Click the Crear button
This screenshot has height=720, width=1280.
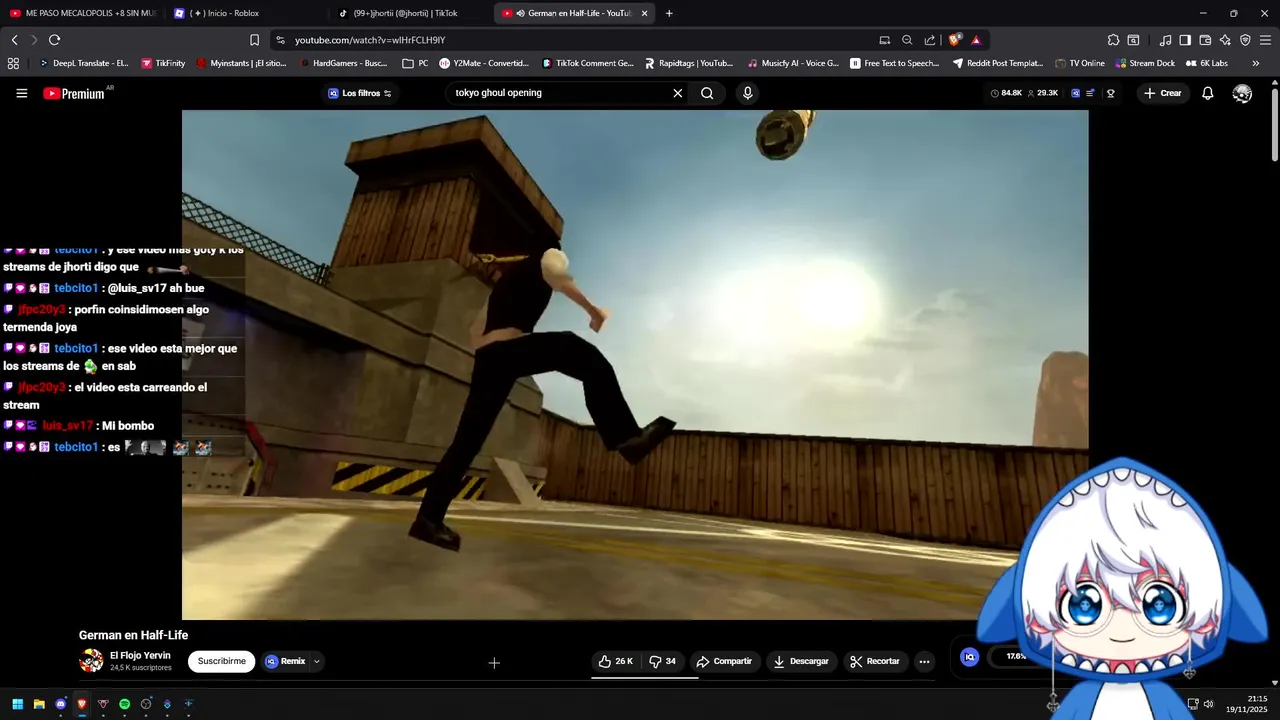pos(1163,93)
